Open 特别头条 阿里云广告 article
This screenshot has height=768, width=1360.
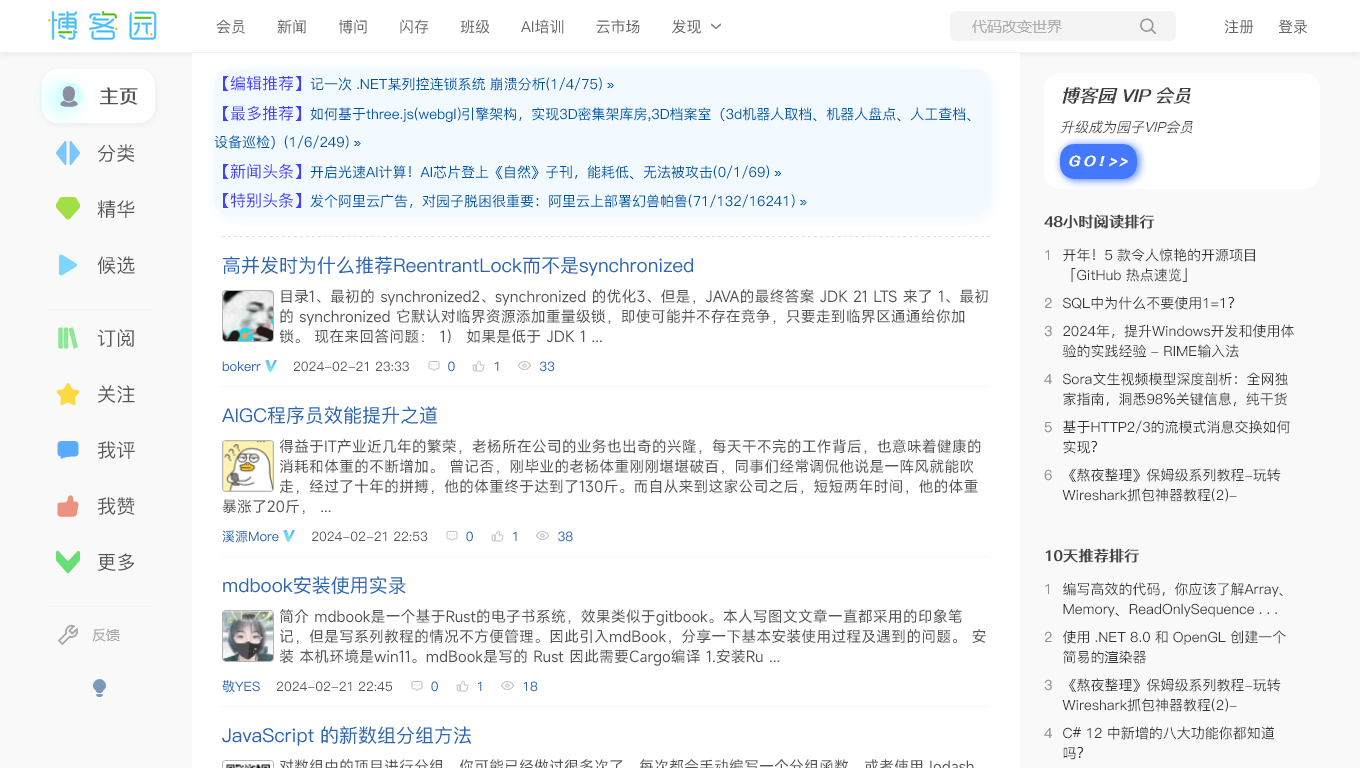558,201
